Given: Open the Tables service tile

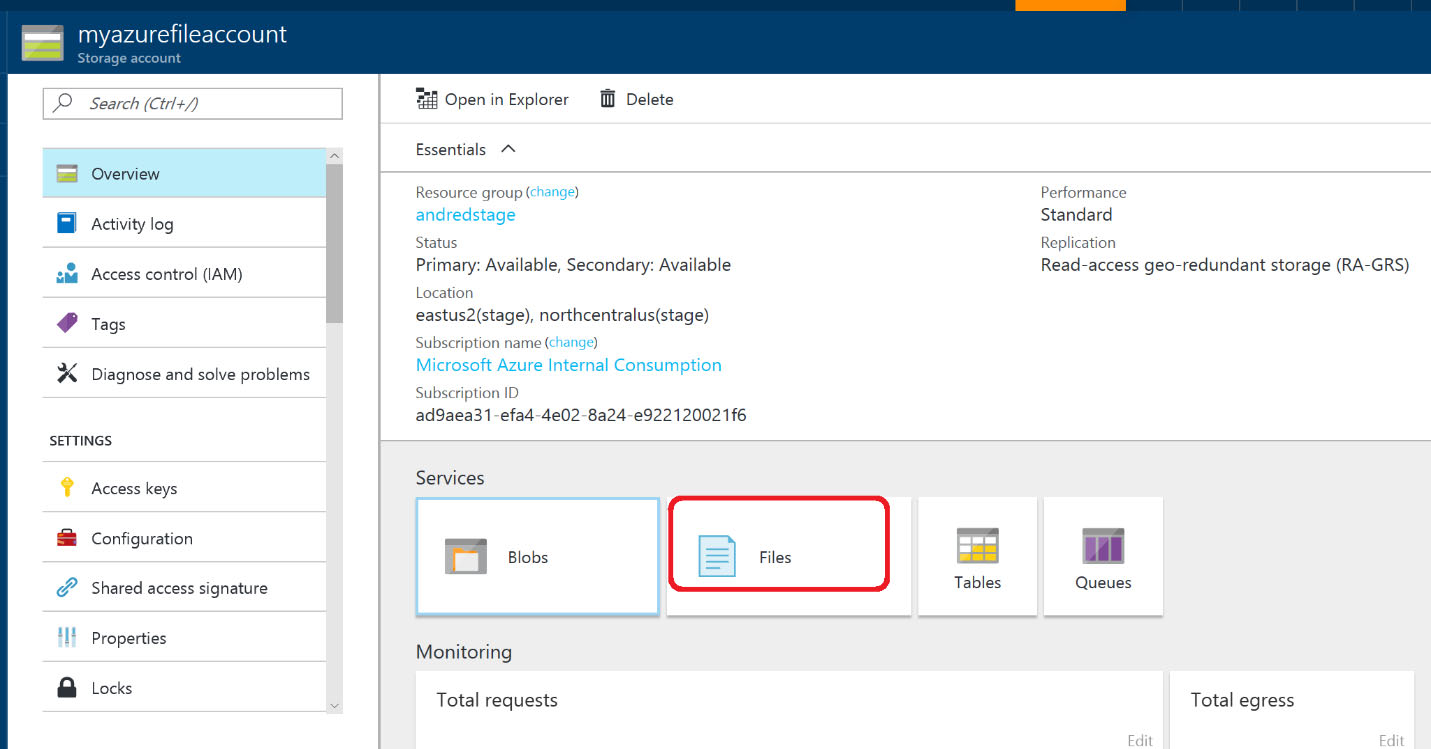Looking at the screenshot, I should [977, 556].
